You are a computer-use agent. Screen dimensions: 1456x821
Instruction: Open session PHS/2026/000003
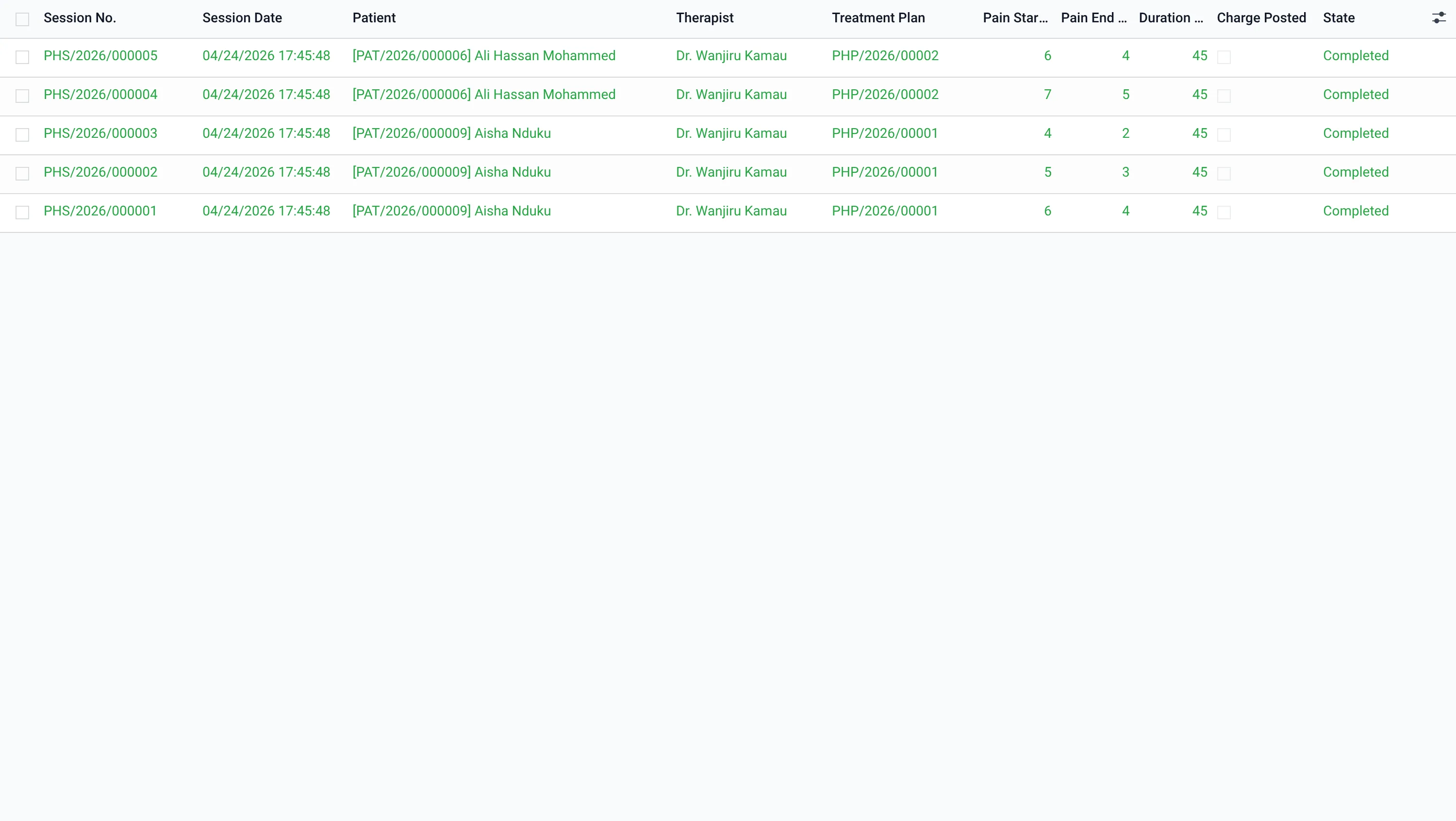tap(100, 133)
